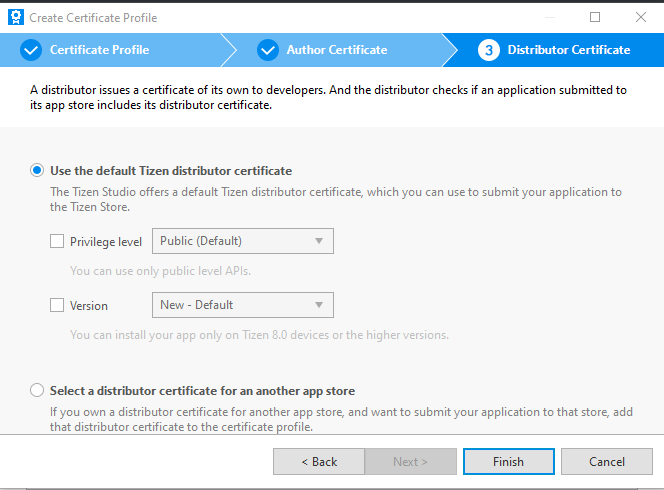Open the Public (Default) privilege dropdown
Image resolution: width=664 pixels, height=490 pixels.
coord(243,241)
